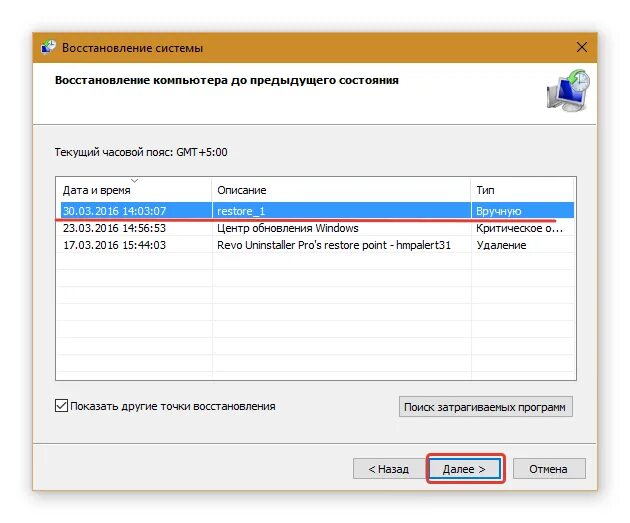Click heading 'Восстановление компьютера до предыдущего состояния'
The height and width of the screenshot is (523, 630).
(x=227, y=80)
